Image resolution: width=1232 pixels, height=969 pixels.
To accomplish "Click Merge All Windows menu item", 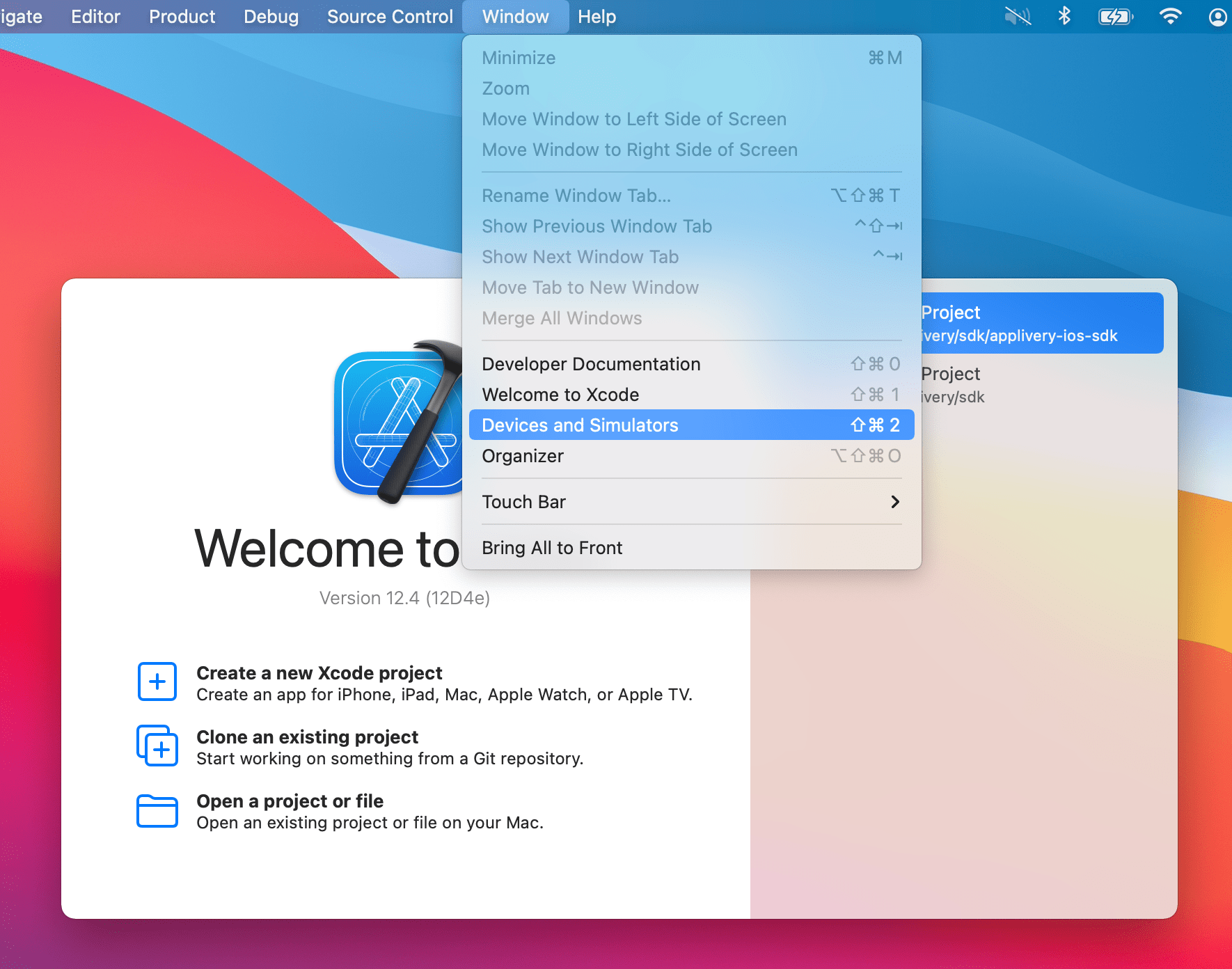I will 691,318.
